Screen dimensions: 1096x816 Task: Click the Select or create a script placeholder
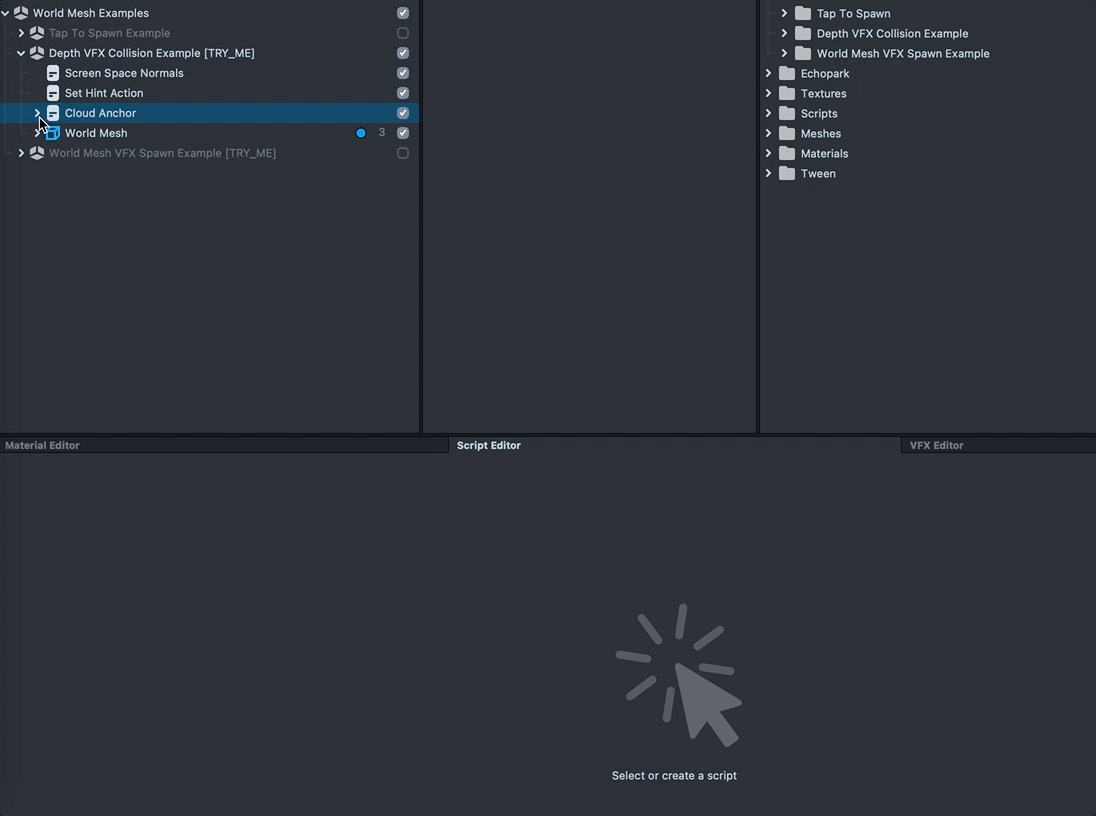674,775
